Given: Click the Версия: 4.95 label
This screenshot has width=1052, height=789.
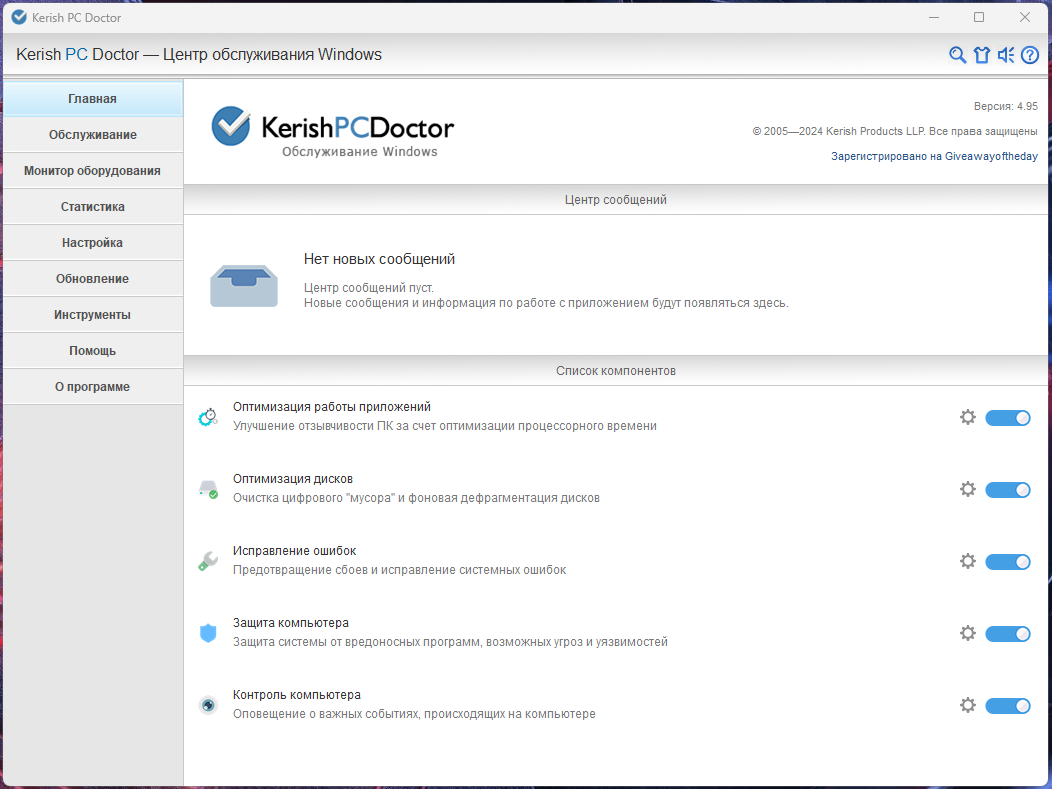Looking at the screenshot, I should point(1006,106).
